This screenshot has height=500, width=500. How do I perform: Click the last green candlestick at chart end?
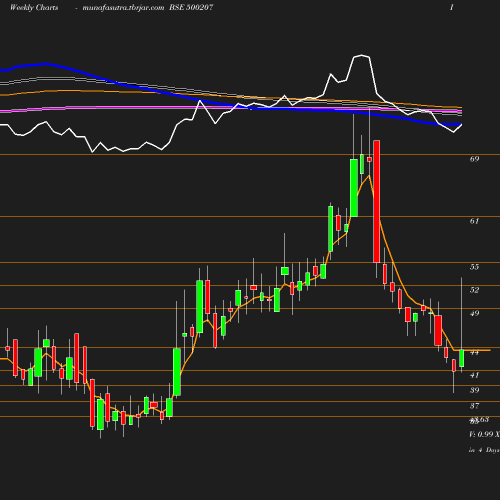click(x=462, y=358)
